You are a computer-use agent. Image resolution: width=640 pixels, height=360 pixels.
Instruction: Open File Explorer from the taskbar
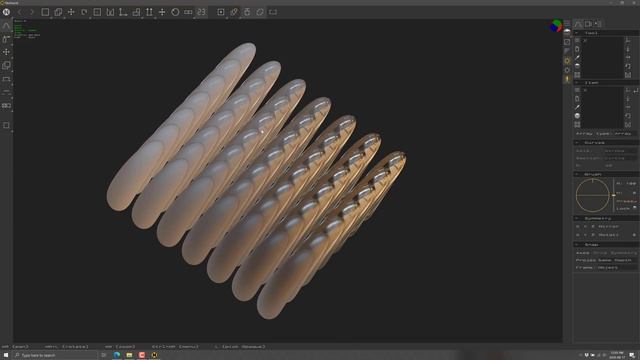pyautogui.click(x=129, y=355)
